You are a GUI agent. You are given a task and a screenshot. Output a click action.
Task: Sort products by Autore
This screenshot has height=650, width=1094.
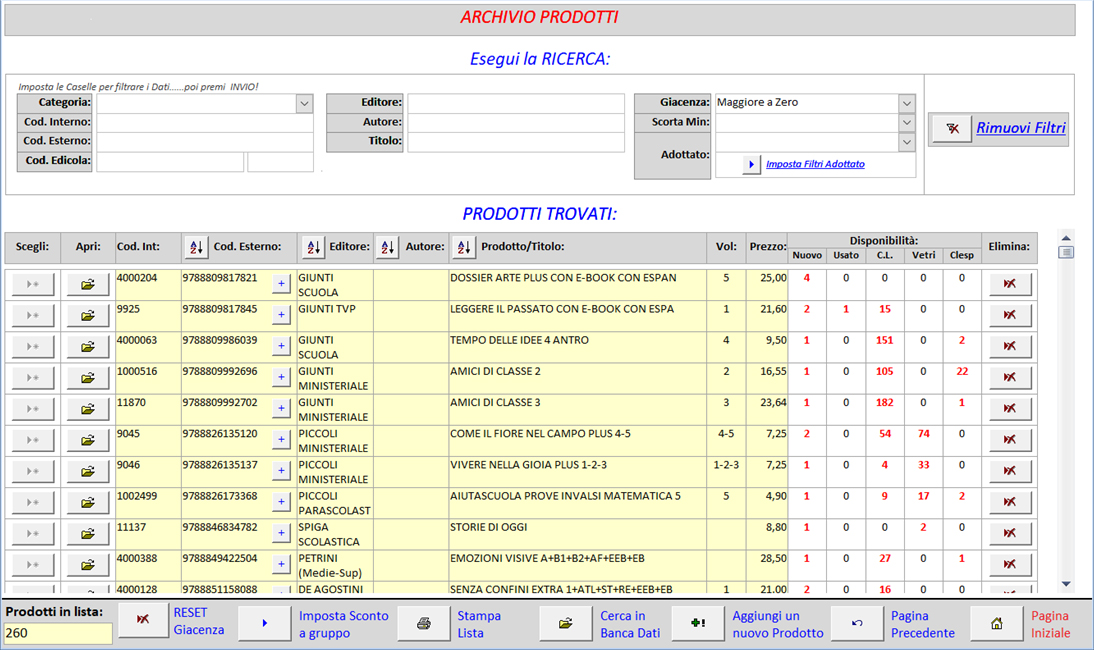click(x=387, y=247)
